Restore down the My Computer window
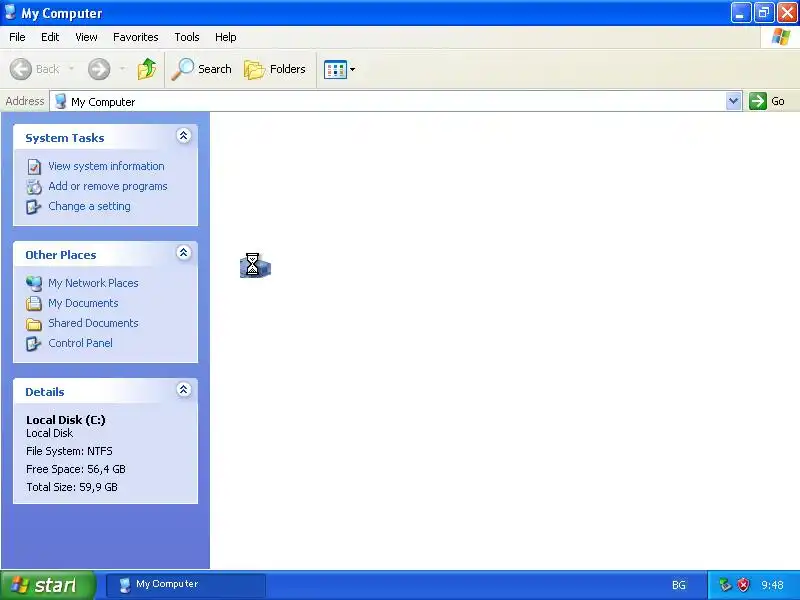 point(764,13)
